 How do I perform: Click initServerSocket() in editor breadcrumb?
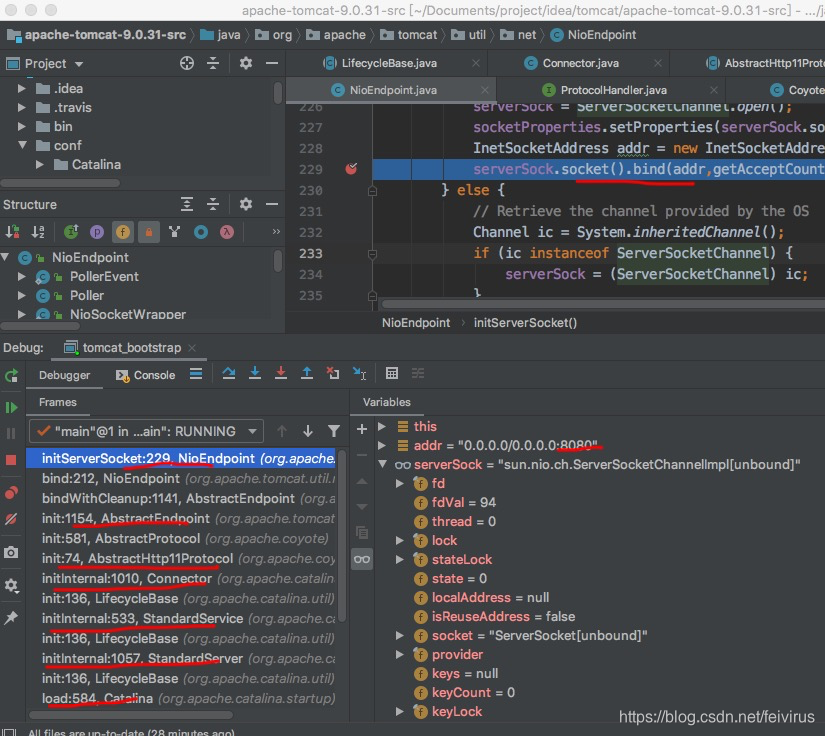[525, 322]
